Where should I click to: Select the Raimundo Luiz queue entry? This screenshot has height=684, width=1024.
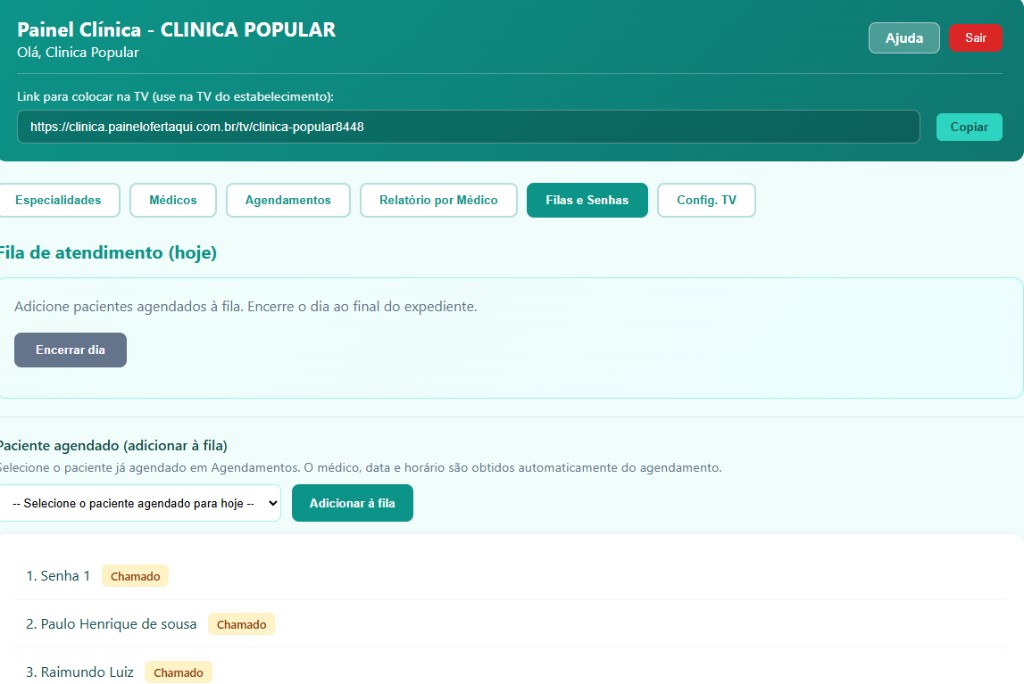pyautogui.click(x=80, y=672)
